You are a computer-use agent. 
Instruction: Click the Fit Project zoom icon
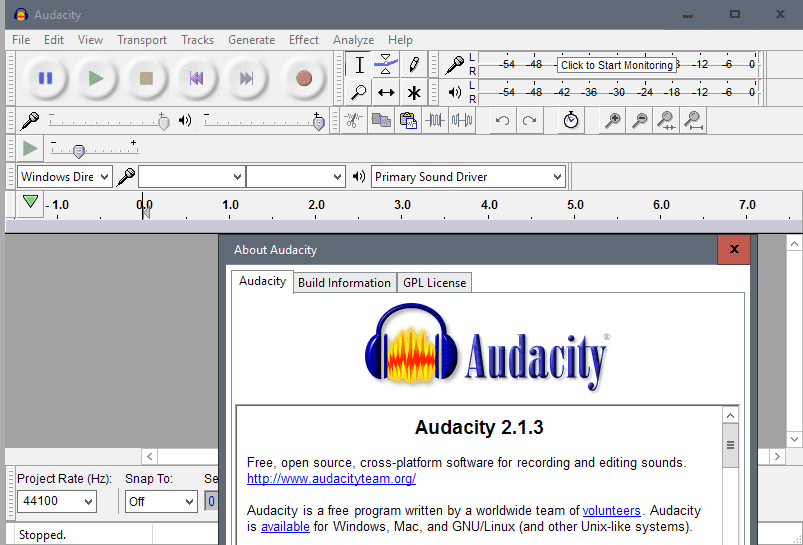pos(693,120)
